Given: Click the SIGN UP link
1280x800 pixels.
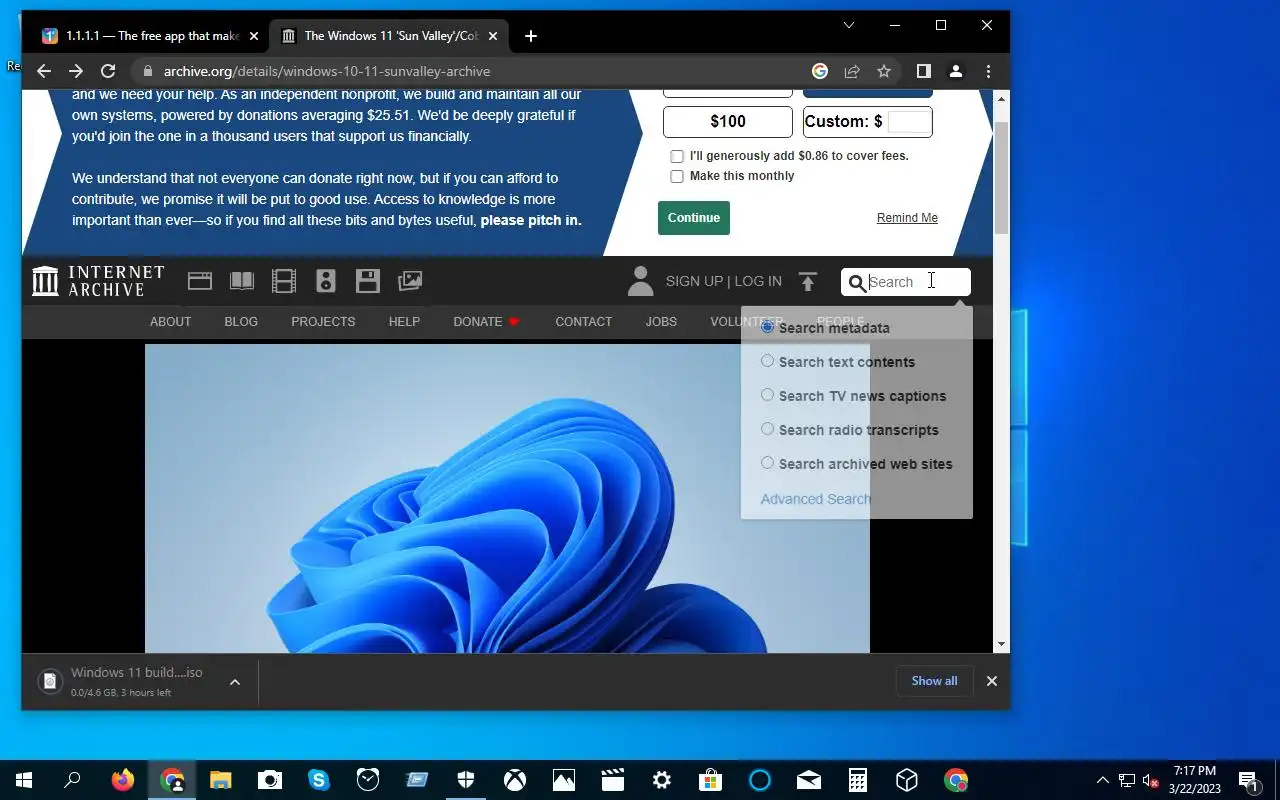Looking at the screenshot, I should coord(694,281).
